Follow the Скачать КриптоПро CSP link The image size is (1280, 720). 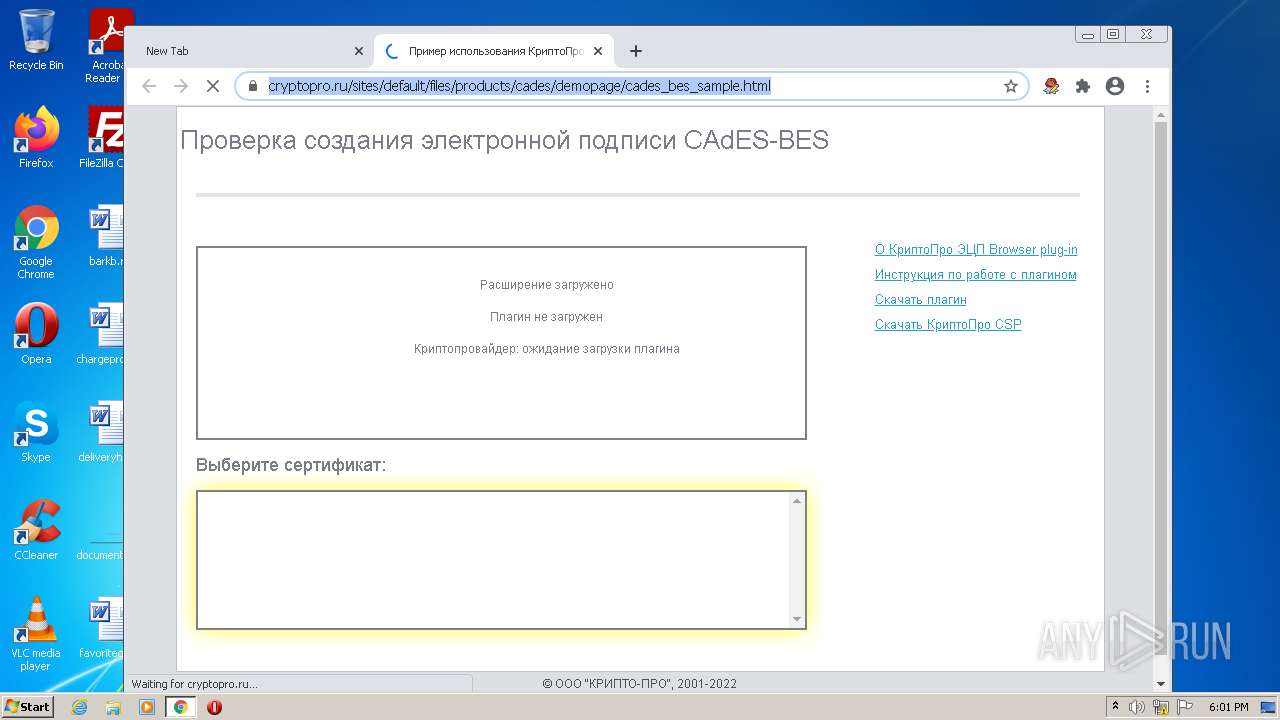[948, 325]
